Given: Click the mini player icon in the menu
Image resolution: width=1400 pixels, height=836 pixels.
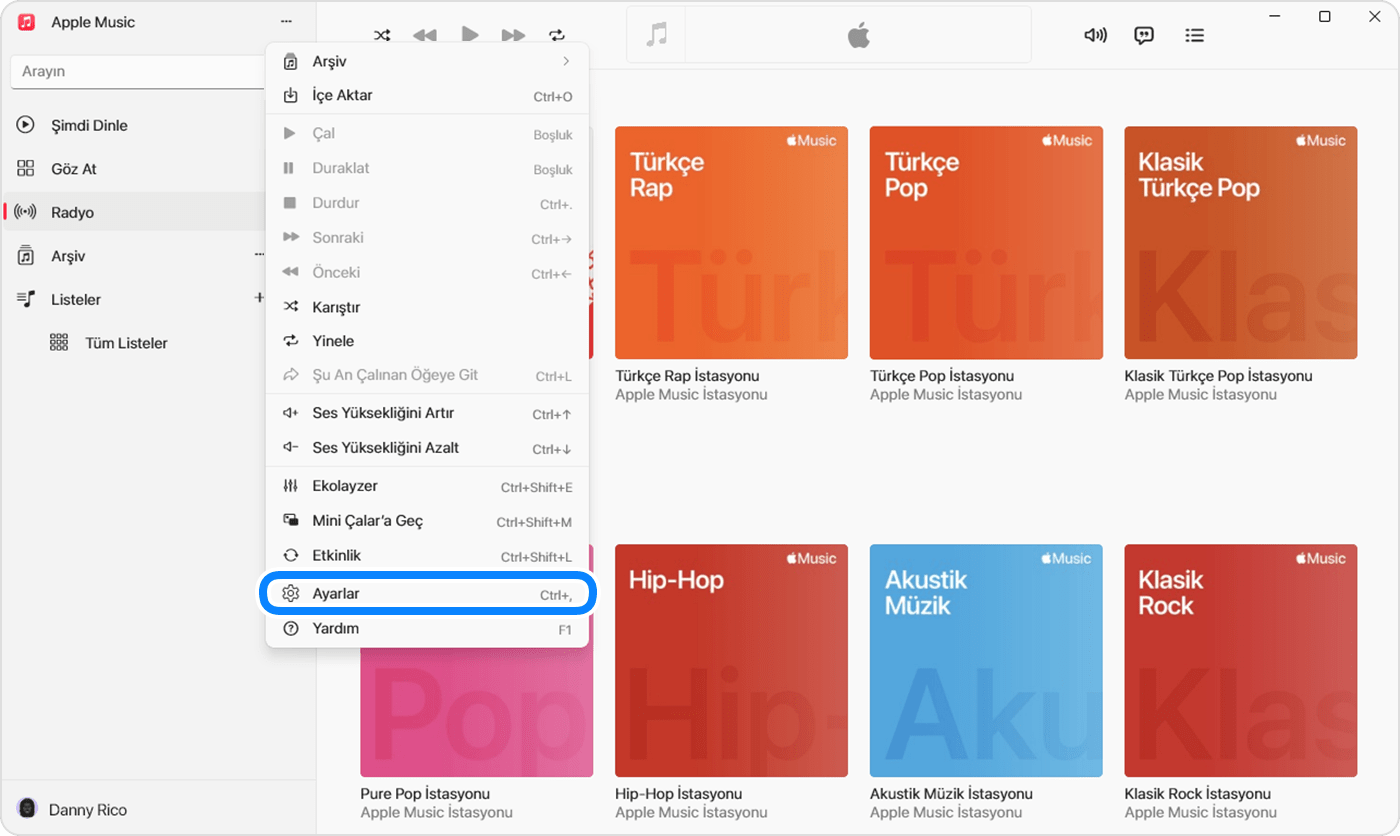Looking at the screenshot, I should tap(291, 521).
